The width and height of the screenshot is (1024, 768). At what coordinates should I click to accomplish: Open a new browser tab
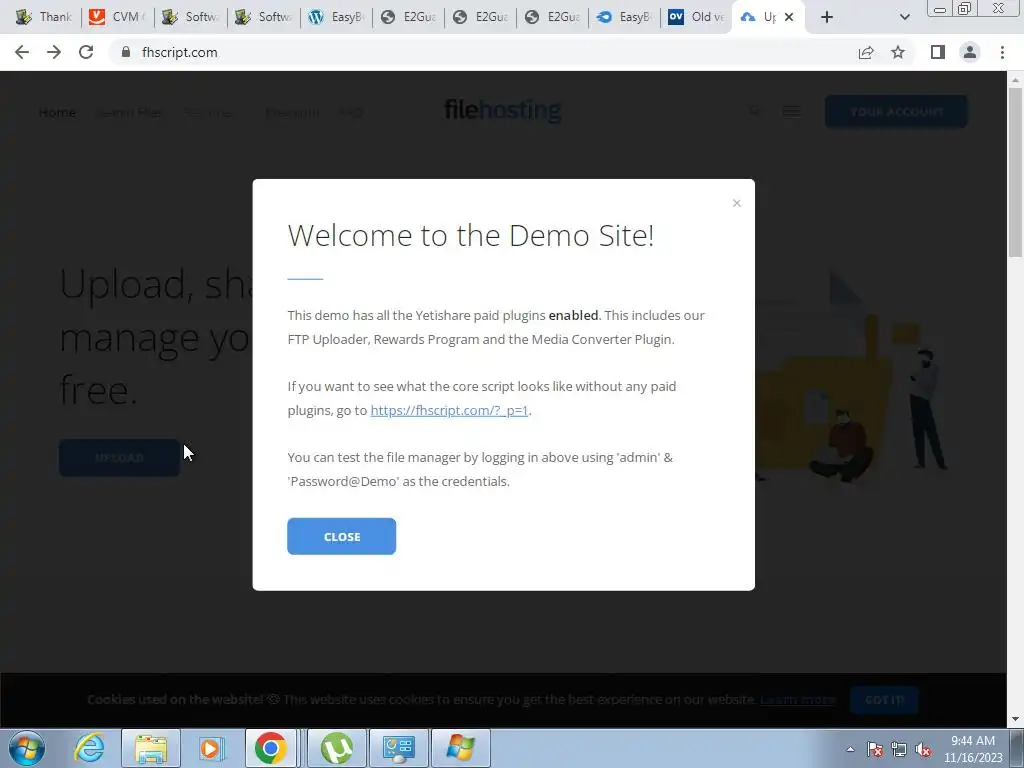point(827,17)
